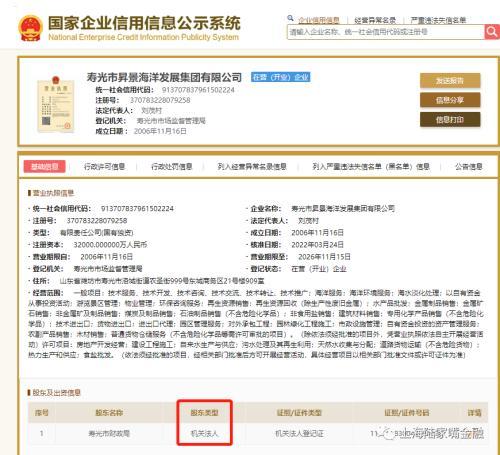Click shareholder name 寿光市财政局
This screenshot has height=455, width=500.
coord(109,434)
